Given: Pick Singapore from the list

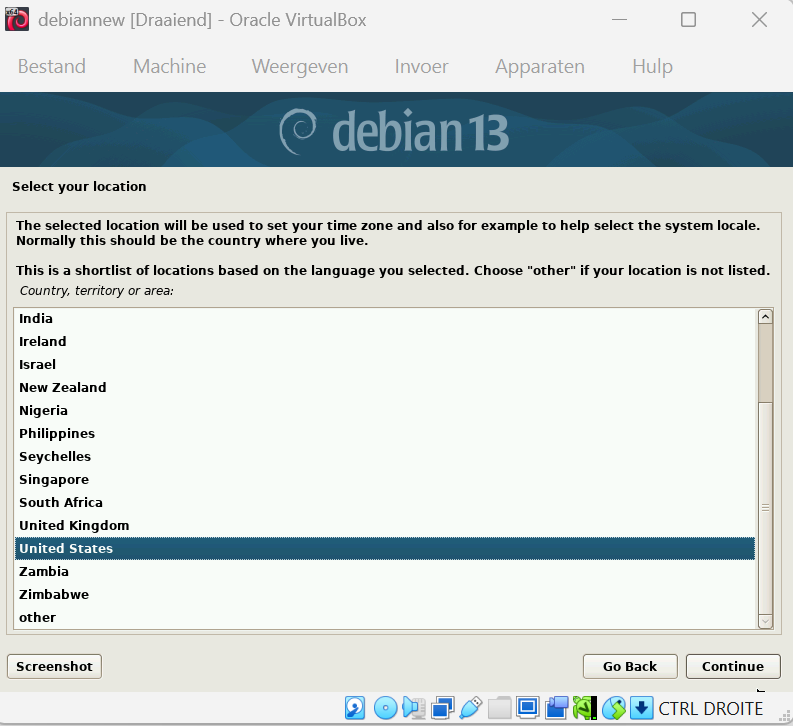Looking at the screenshot, I should [x=384, y=479].
